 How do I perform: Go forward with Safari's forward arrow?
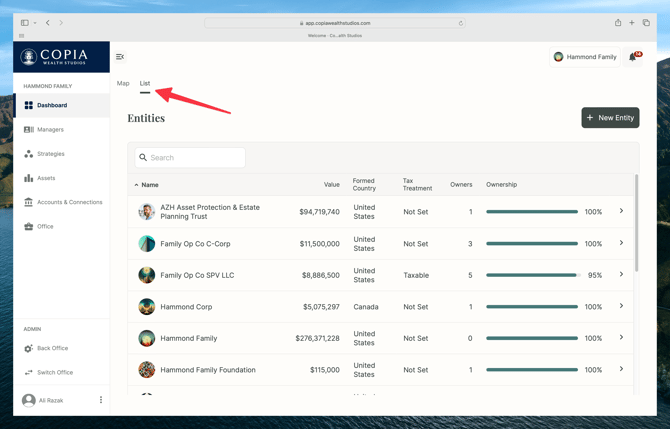point(61,23)
